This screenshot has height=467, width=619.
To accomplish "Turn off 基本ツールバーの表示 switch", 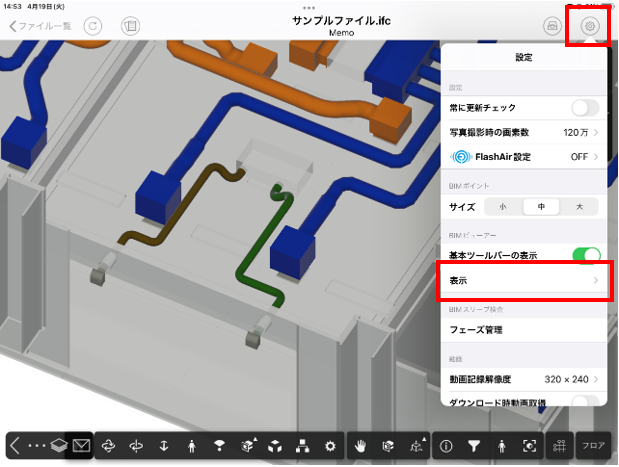I will [x=585, y=256].
